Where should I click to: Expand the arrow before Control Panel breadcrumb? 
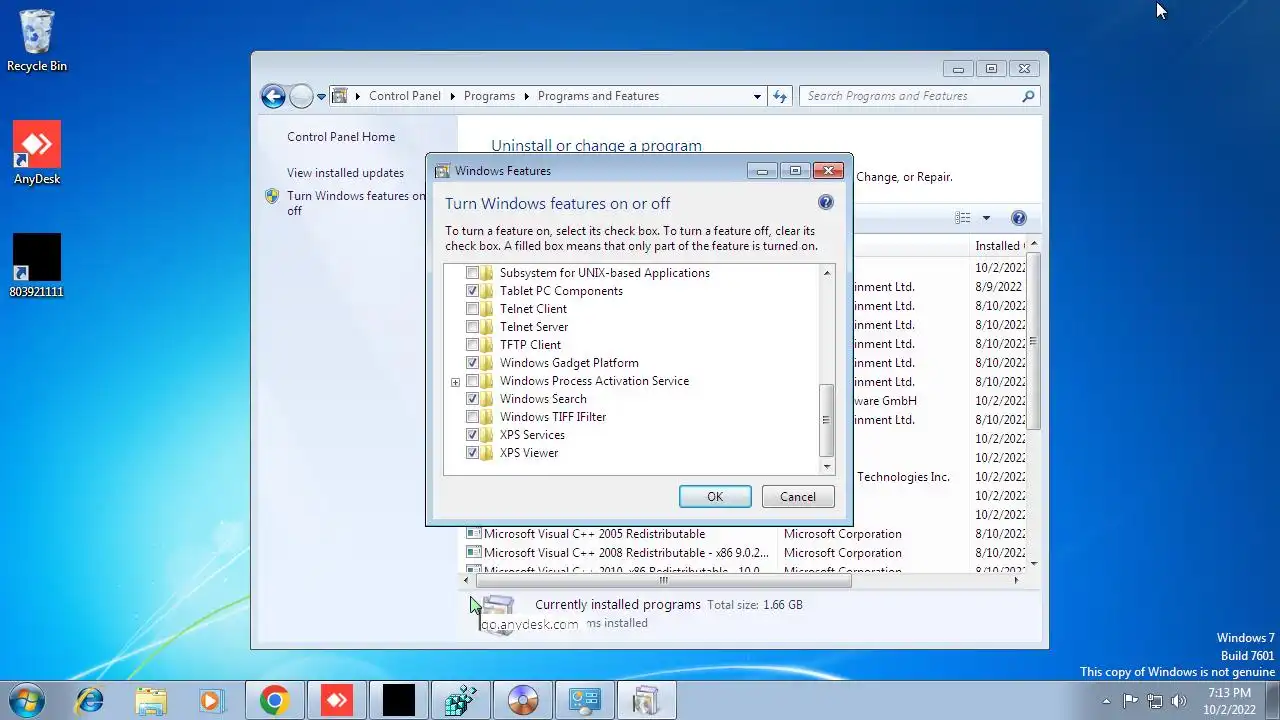click(358, 96)
